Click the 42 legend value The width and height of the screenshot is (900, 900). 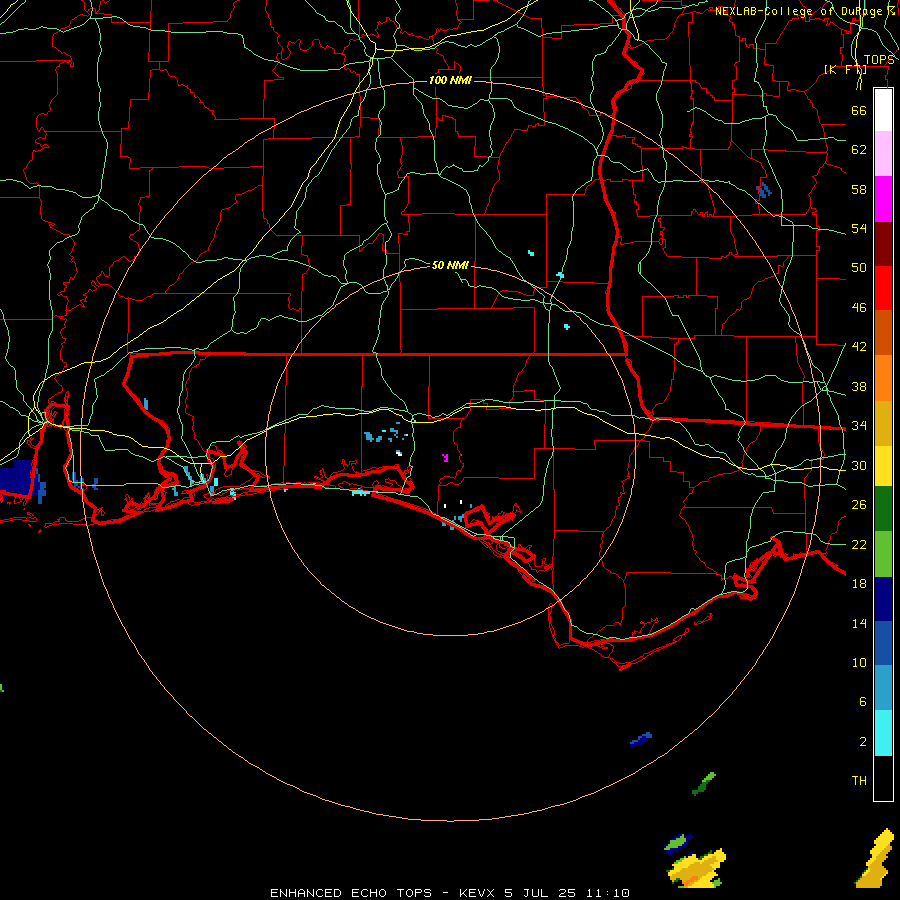[x=859, y=346]
